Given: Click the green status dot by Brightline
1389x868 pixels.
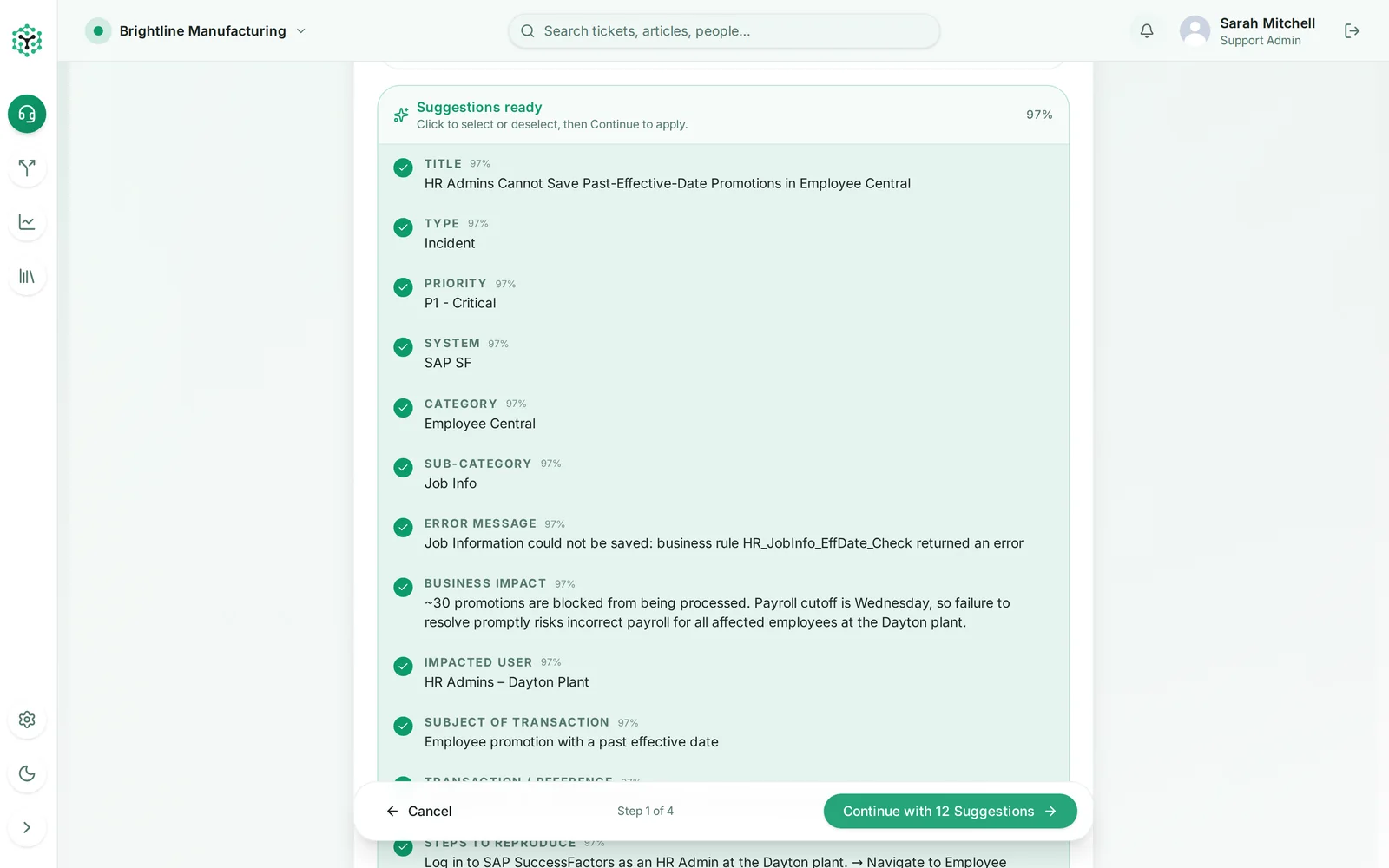Looking at the screenshot, I should click(98, 31).
